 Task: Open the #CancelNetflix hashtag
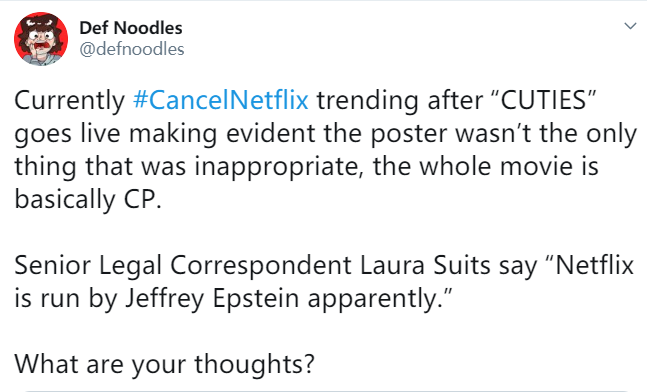tap(221, 100)
